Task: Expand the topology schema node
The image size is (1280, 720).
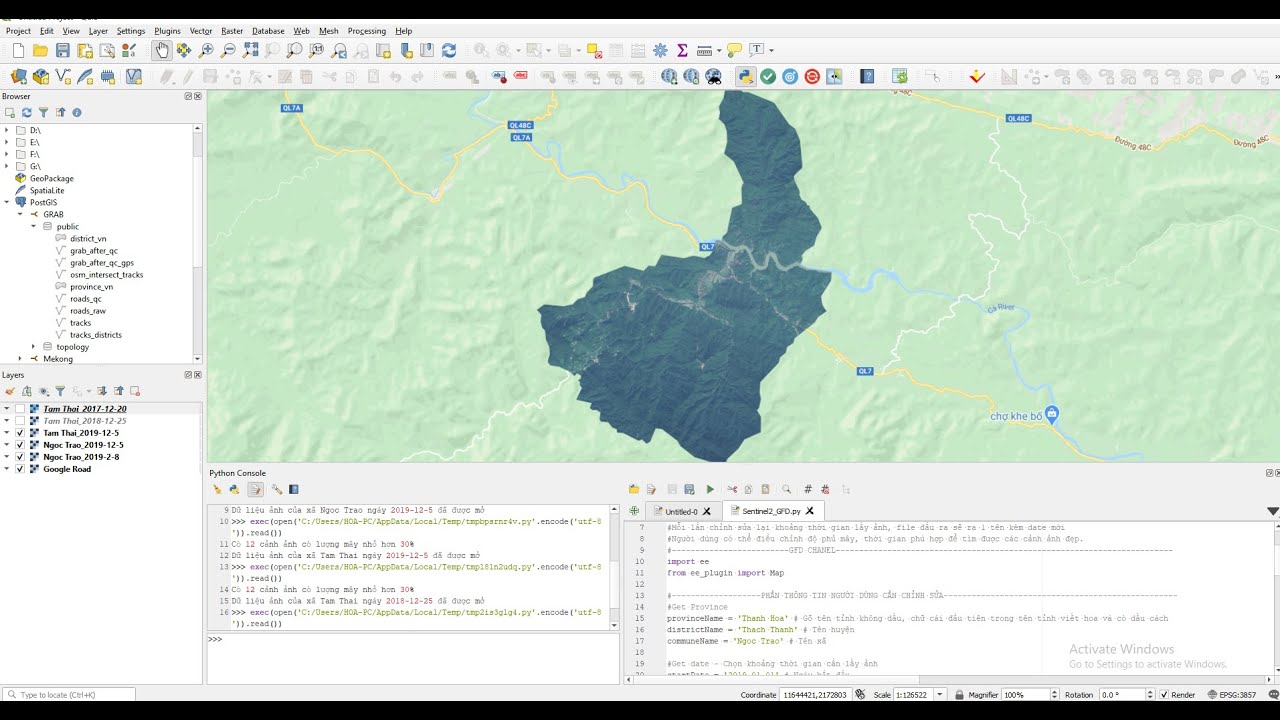Action: (x=33, y=347)
